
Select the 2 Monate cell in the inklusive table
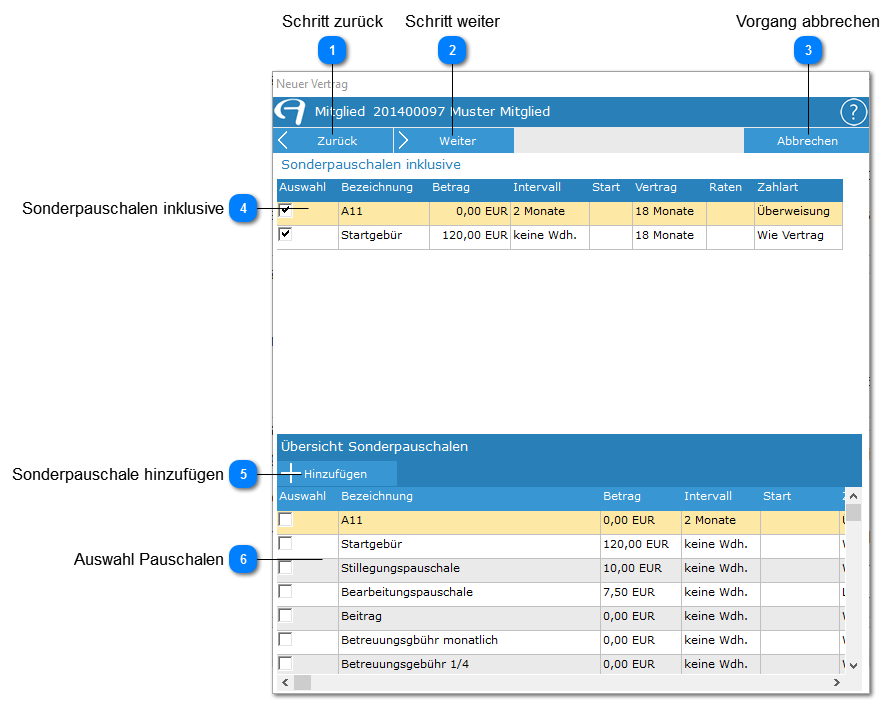[550, 211]
